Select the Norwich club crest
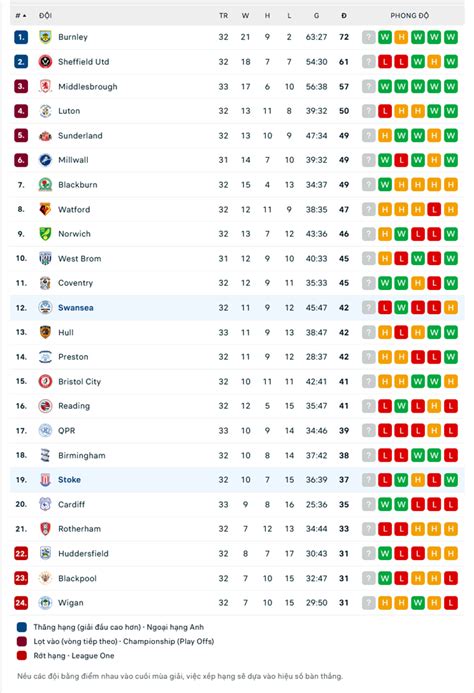 (x=45, y=234)
